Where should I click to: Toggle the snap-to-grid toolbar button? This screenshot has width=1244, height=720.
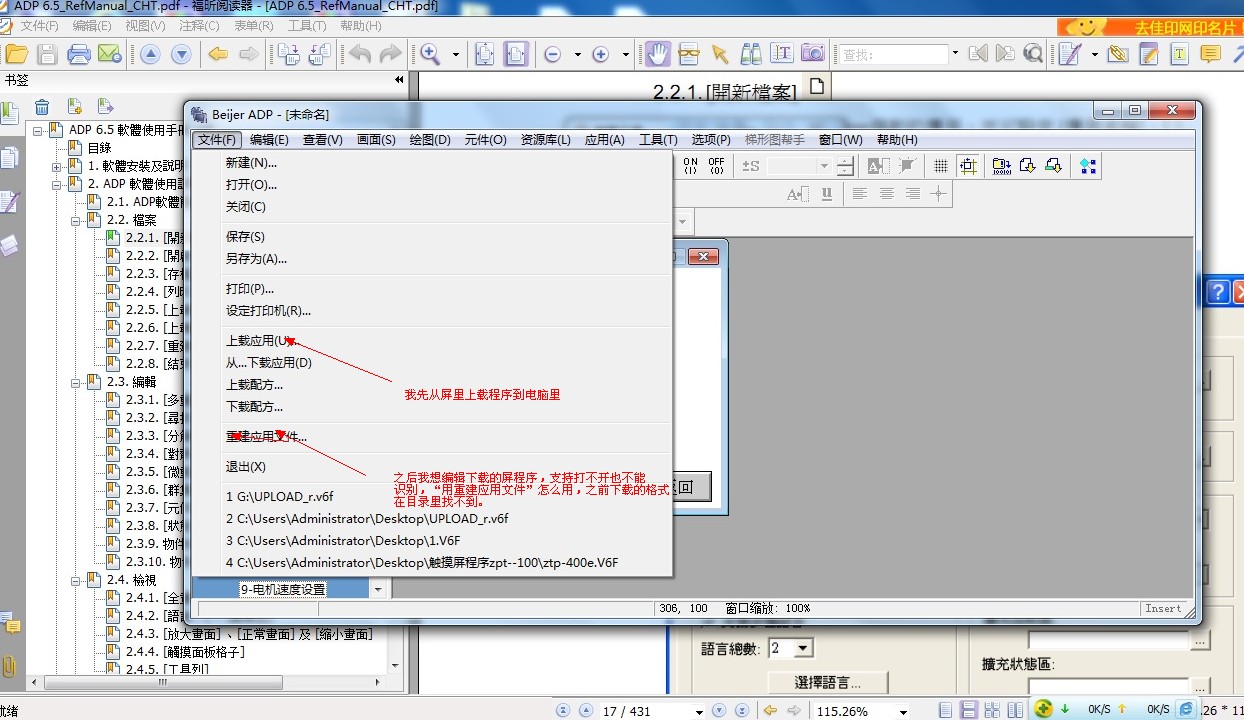click(967, 166)
